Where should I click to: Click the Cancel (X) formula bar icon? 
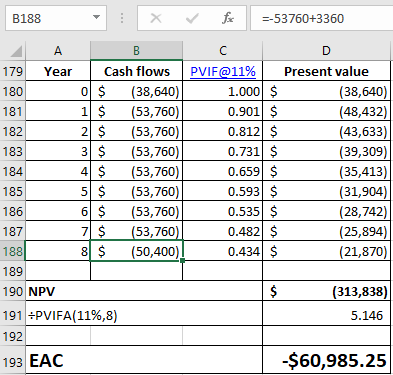pyautogui.click(x=156, y=18)
